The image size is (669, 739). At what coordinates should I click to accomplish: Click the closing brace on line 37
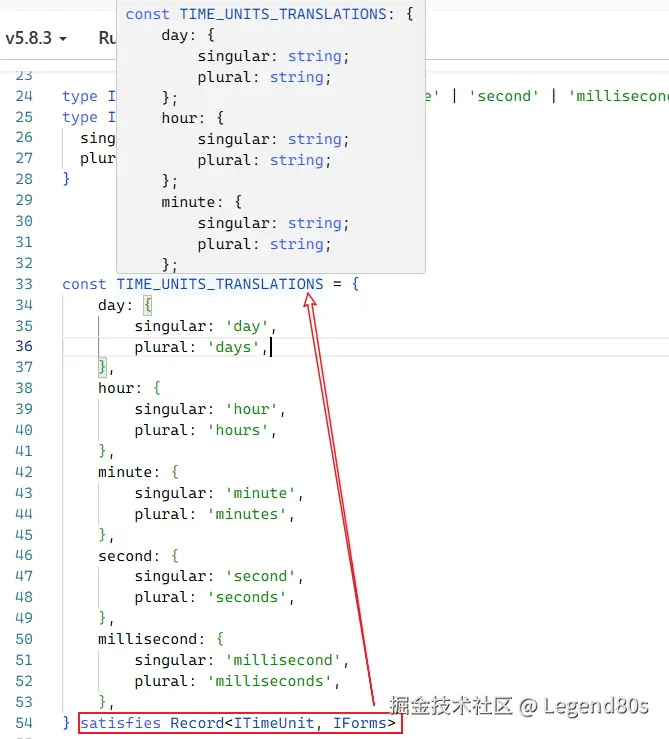click(102, 367)
